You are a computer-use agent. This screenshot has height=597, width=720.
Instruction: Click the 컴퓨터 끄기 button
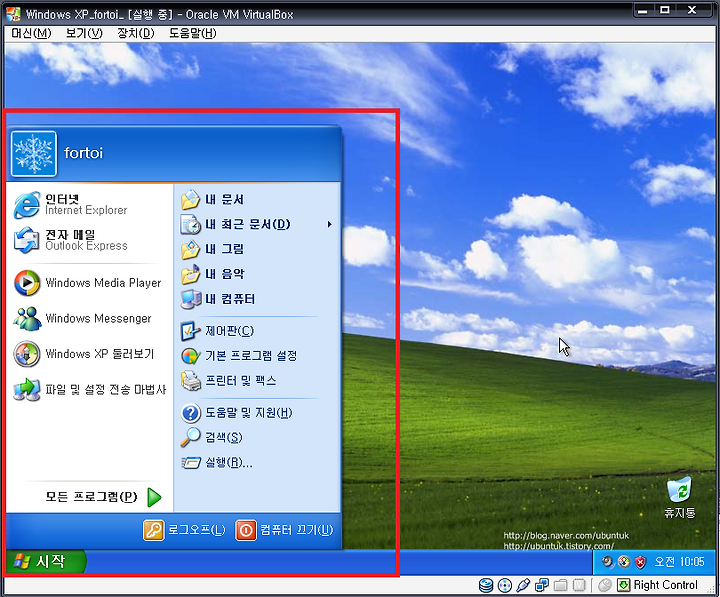[x=284, y=530]
